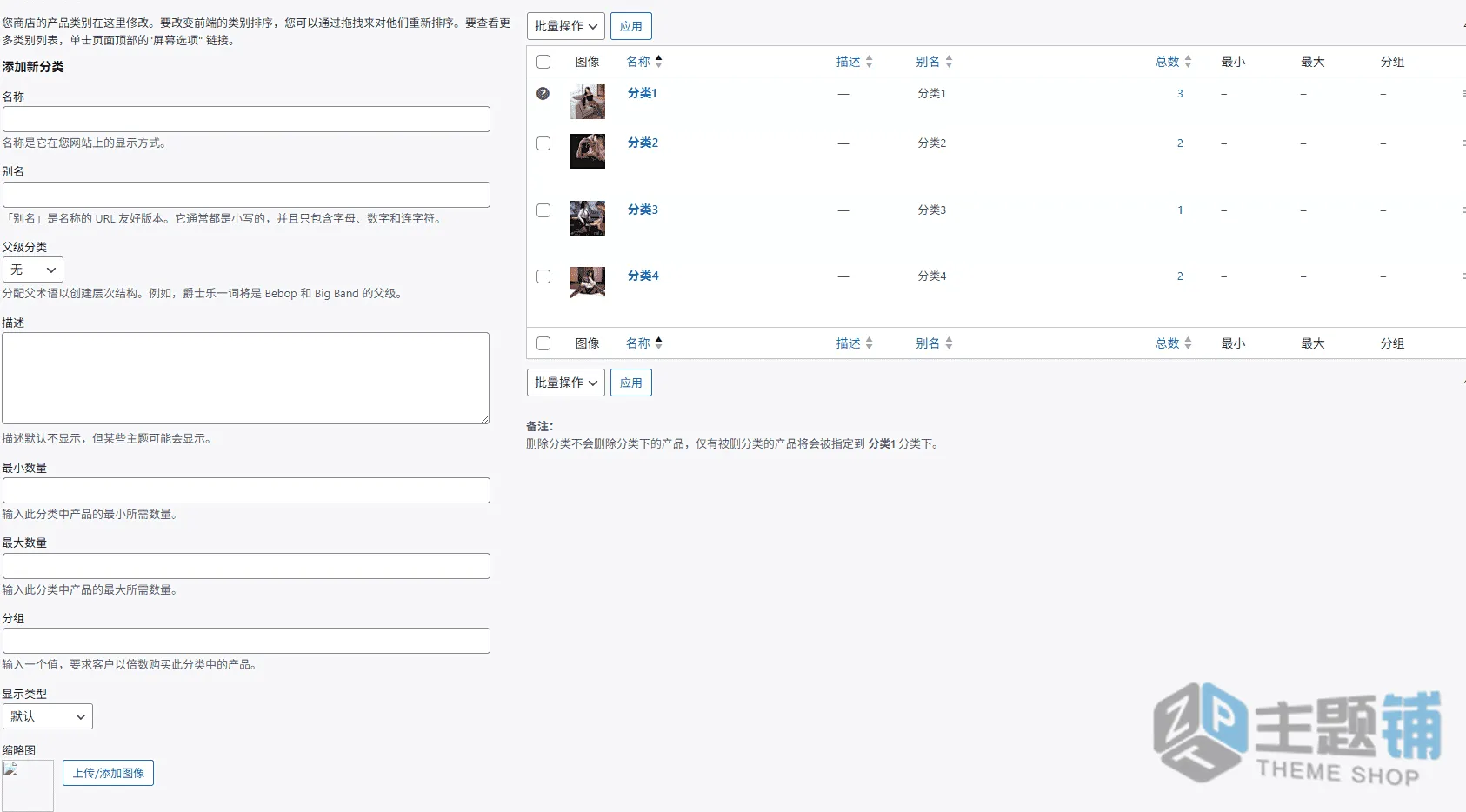Screen dimensions: 1466x812
Task: Sort by 描述 arrows in the bottom footer row
Action: 869,343
